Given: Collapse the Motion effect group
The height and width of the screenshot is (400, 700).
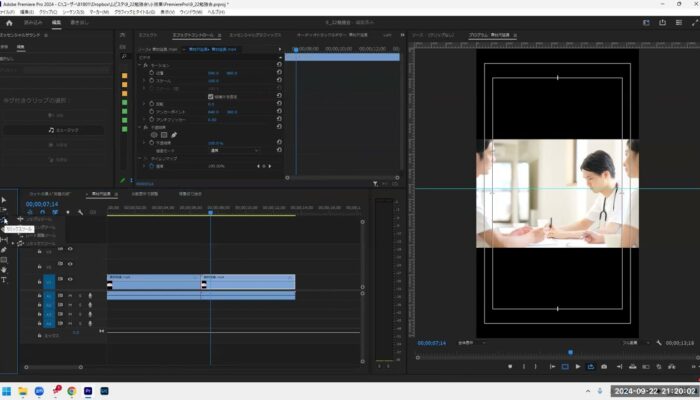Looking at the screenshot, I should point(139,65).
